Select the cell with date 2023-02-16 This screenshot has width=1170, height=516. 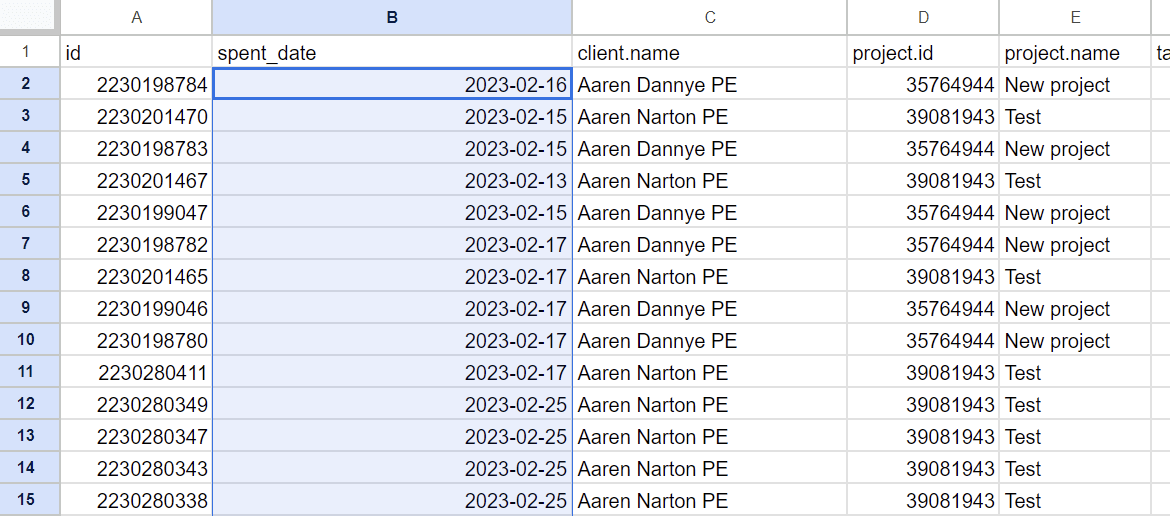click(392, 85)
